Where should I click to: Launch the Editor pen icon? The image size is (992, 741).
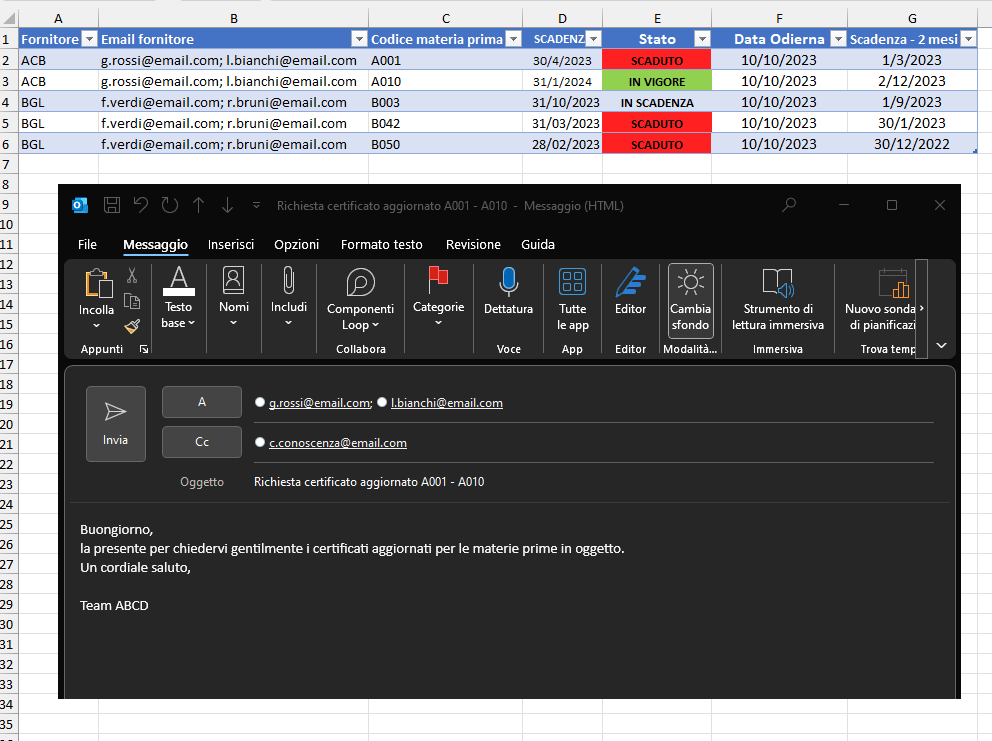pyautogui.click(x=630, y=282)
